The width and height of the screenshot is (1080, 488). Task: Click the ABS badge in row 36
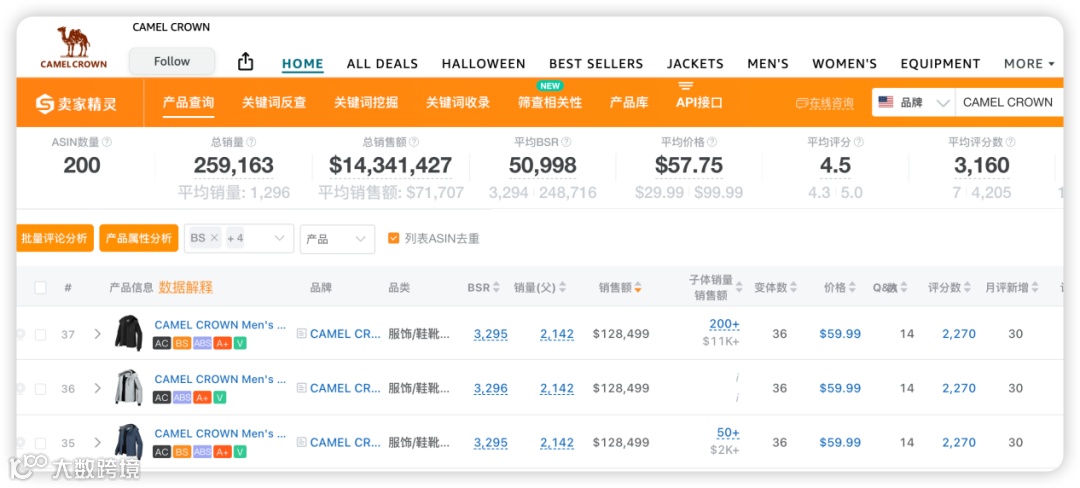point(182,397)
